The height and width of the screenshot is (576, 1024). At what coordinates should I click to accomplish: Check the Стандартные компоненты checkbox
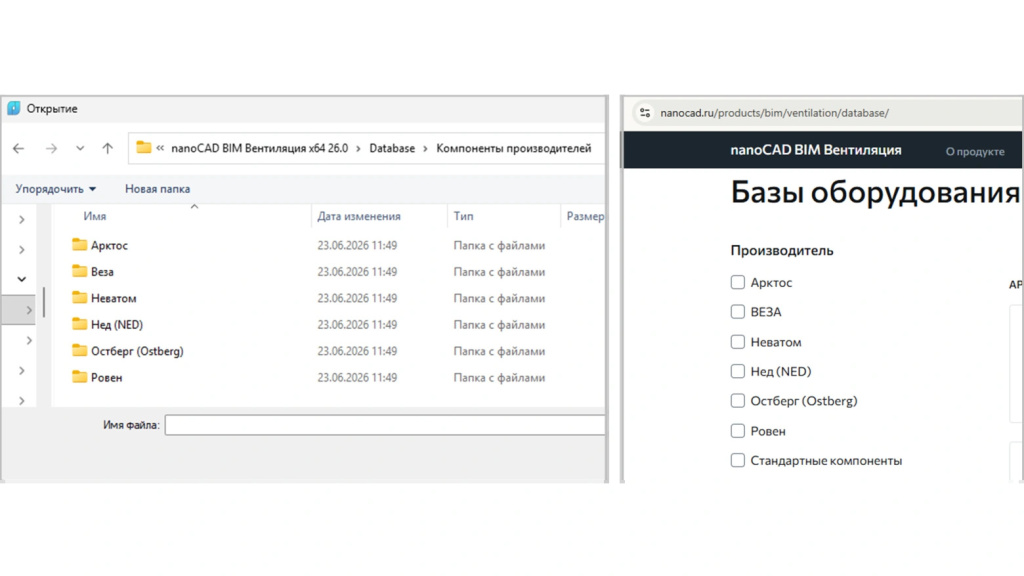737,460
